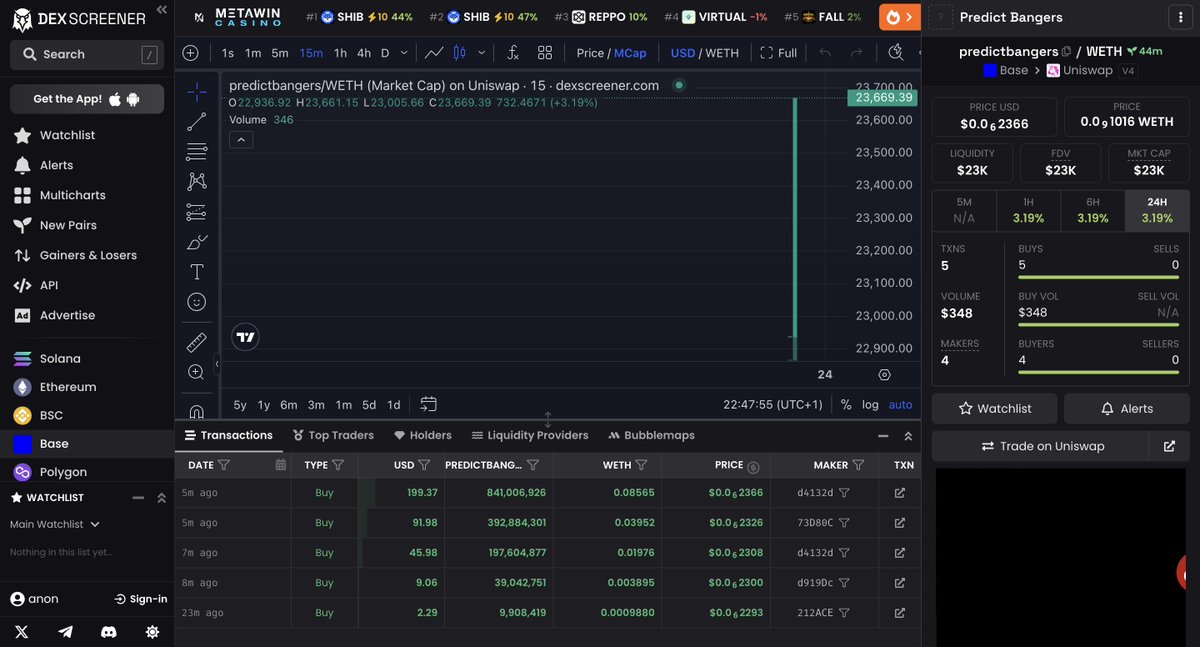The image size is (1200, 647).
Task: Collapse the volume indicator legend arrow
Action: point(241,140)
